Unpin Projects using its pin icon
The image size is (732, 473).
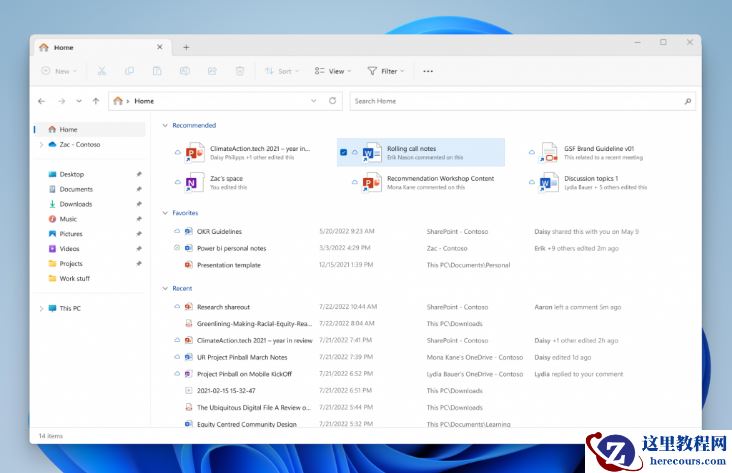[139, 264]
